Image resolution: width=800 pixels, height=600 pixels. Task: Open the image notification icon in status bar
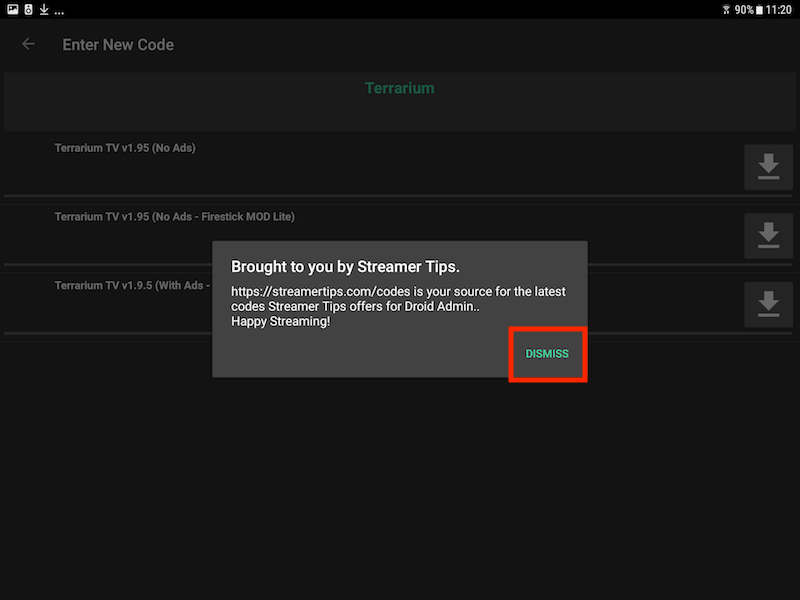(x=13, y=9)
